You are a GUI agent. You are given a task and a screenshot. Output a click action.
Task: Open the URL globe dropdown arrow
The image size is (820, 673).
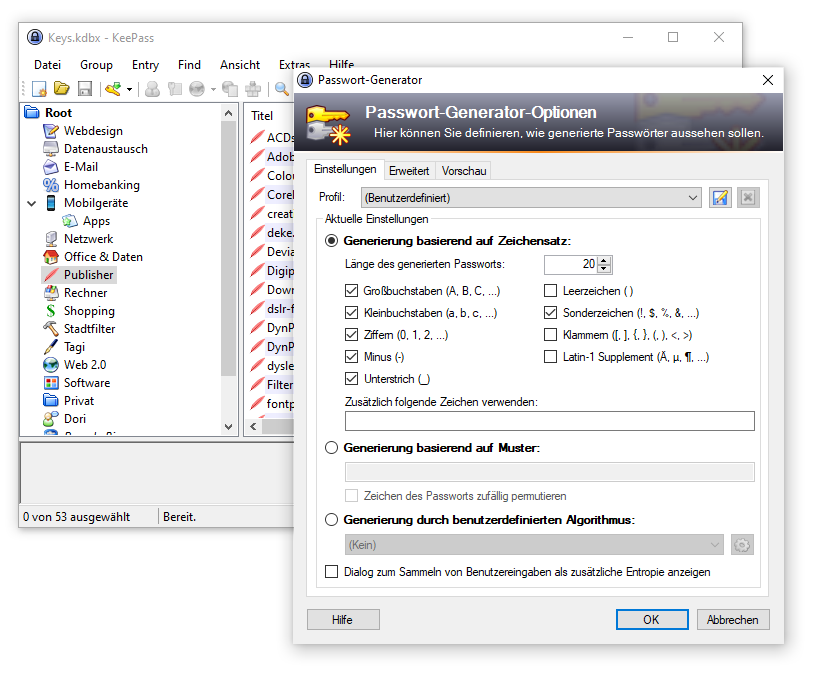pyautogui.click(x=213, y=89)
